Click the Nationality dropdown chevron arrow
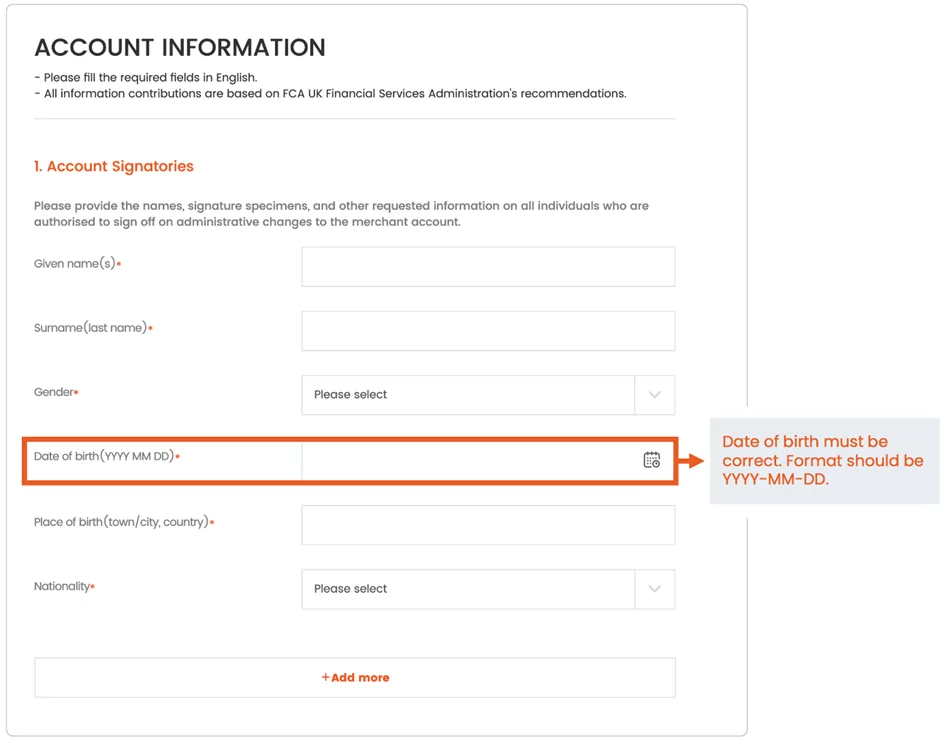The image size is (945, 746). (x=655, y=589)
